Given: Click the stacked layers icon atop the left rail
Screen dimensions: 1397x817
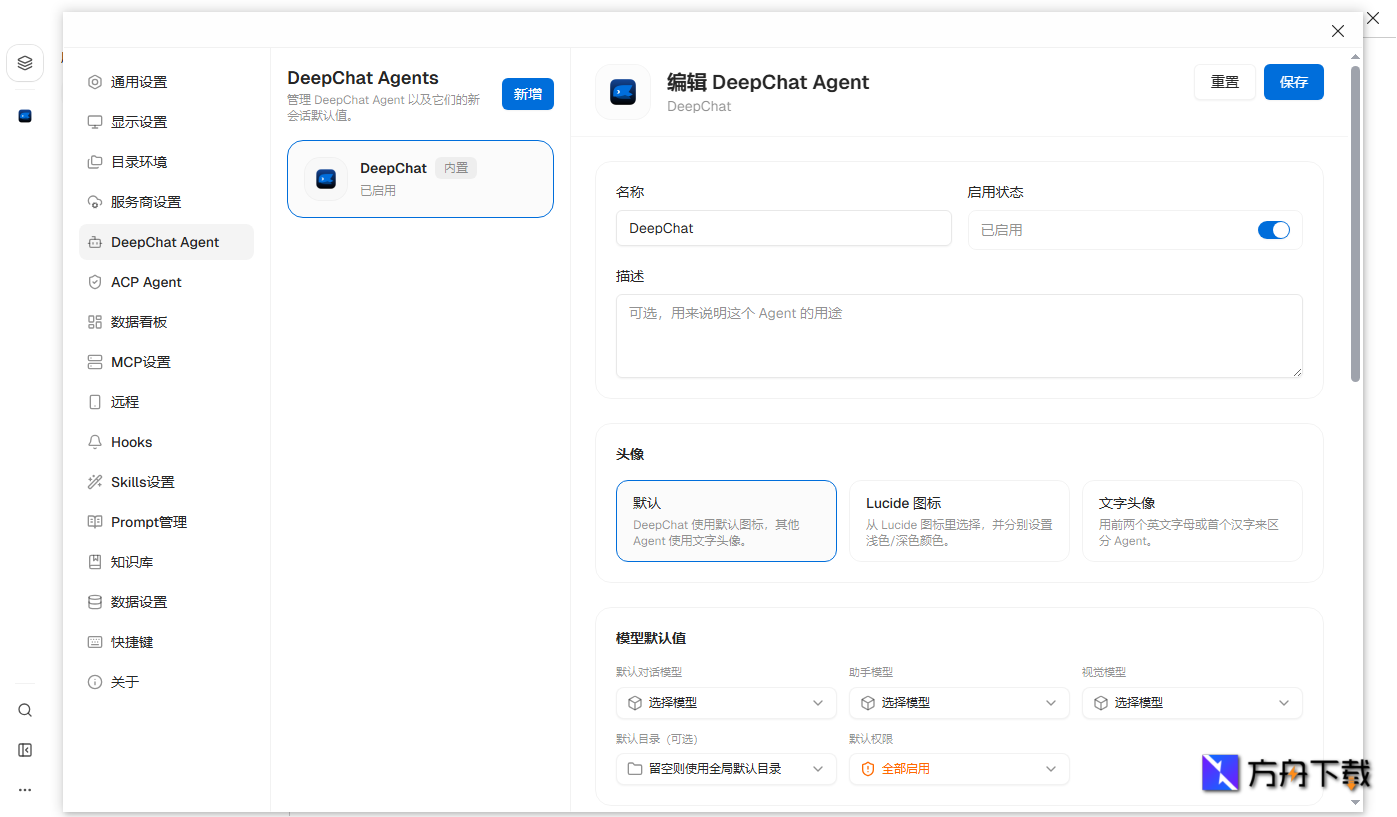Looking at the screenshot, I should click(25, 62).
